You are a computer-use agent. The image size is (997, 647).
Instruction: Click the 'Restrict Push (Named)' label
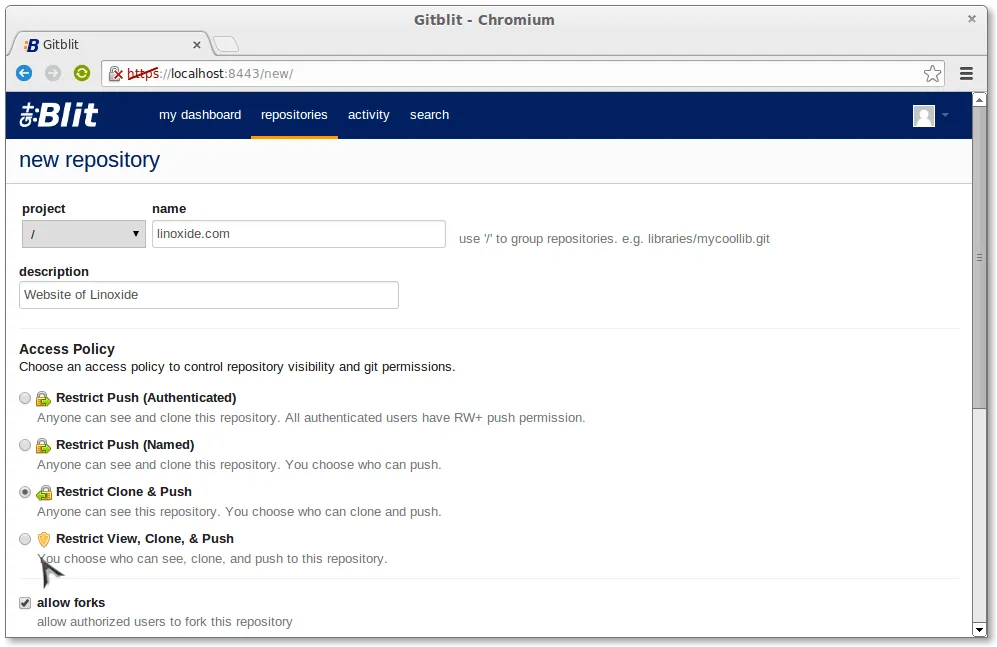pyautogui.click(x=125, y=445)
